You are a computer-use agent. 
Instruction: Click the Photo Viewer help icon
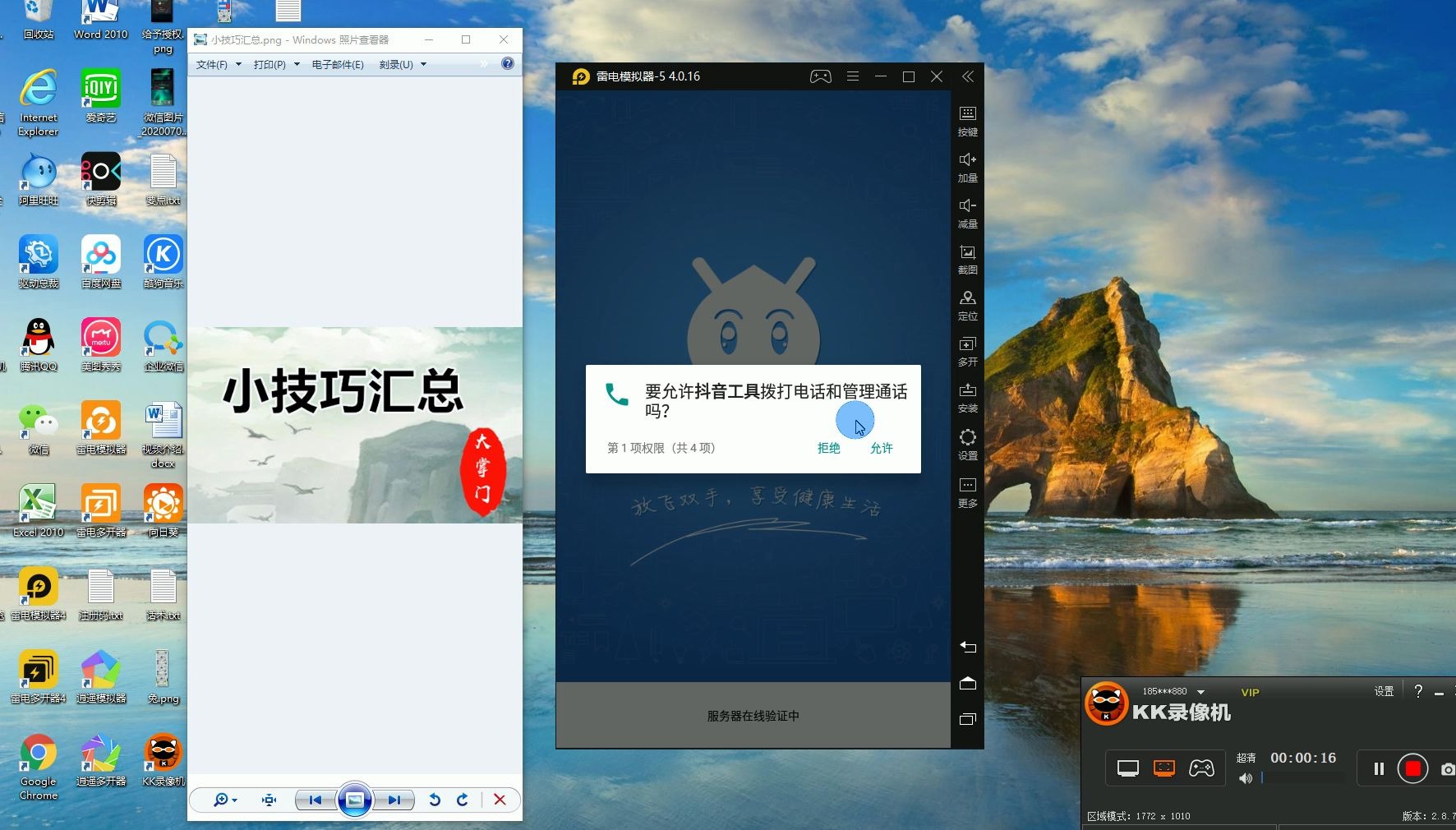point(508,63)
